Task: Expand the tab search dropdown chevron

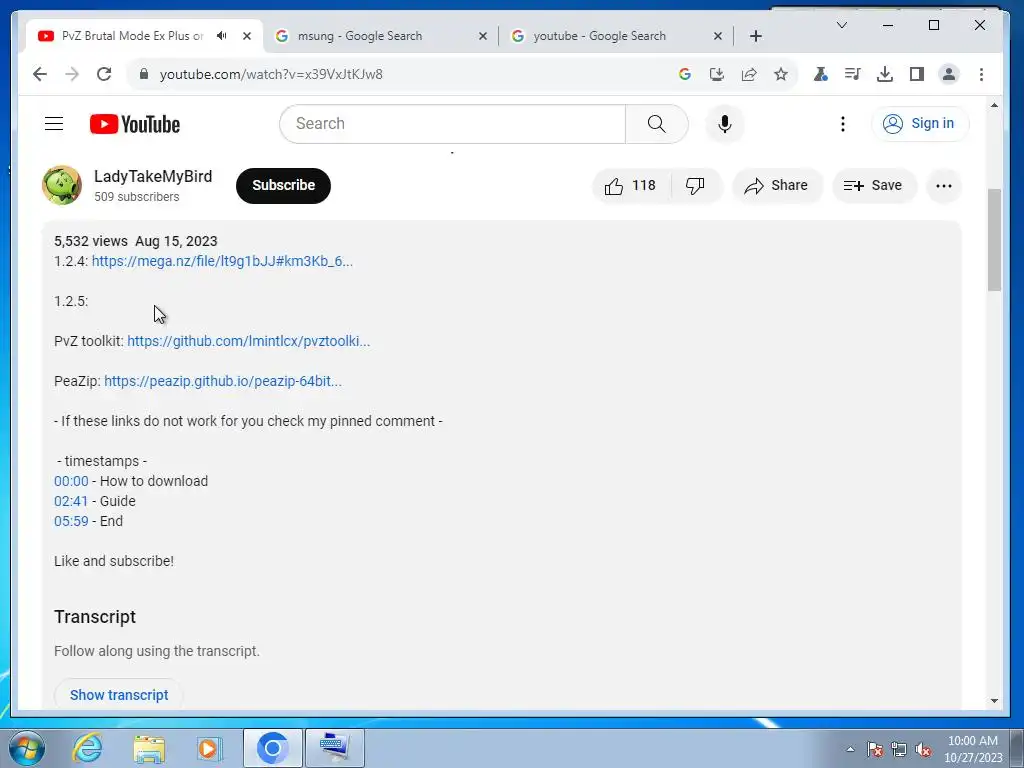Action: 842,25
